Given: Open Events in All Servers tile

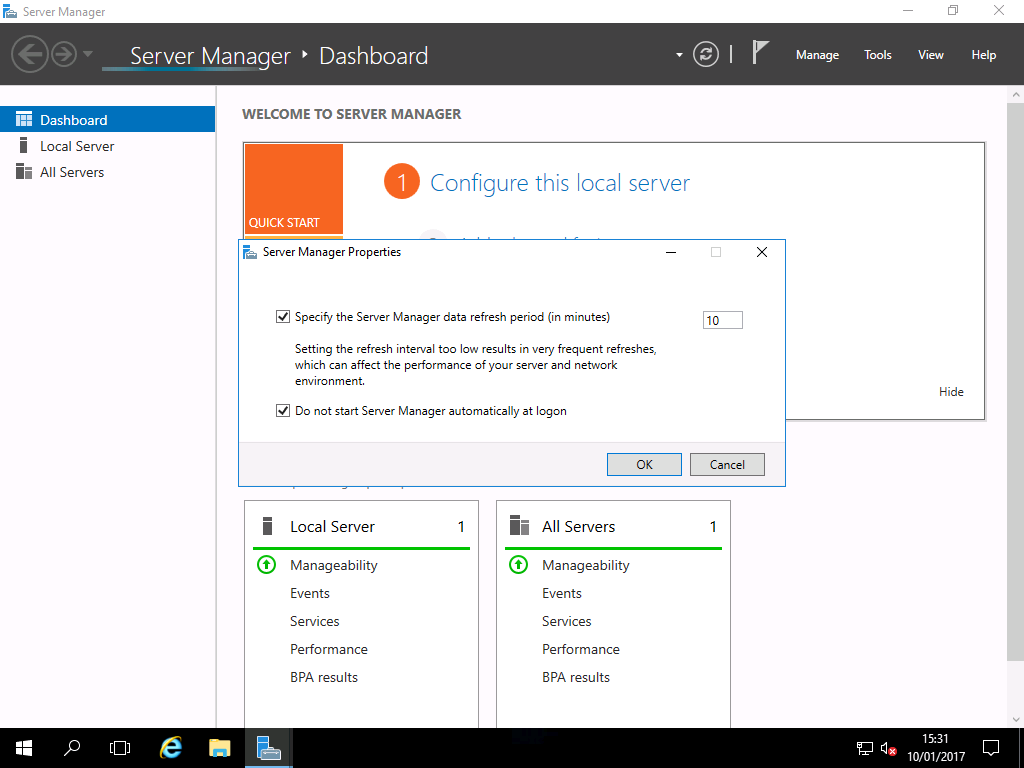Looking at the screenshot, I should tap(562, 593).
